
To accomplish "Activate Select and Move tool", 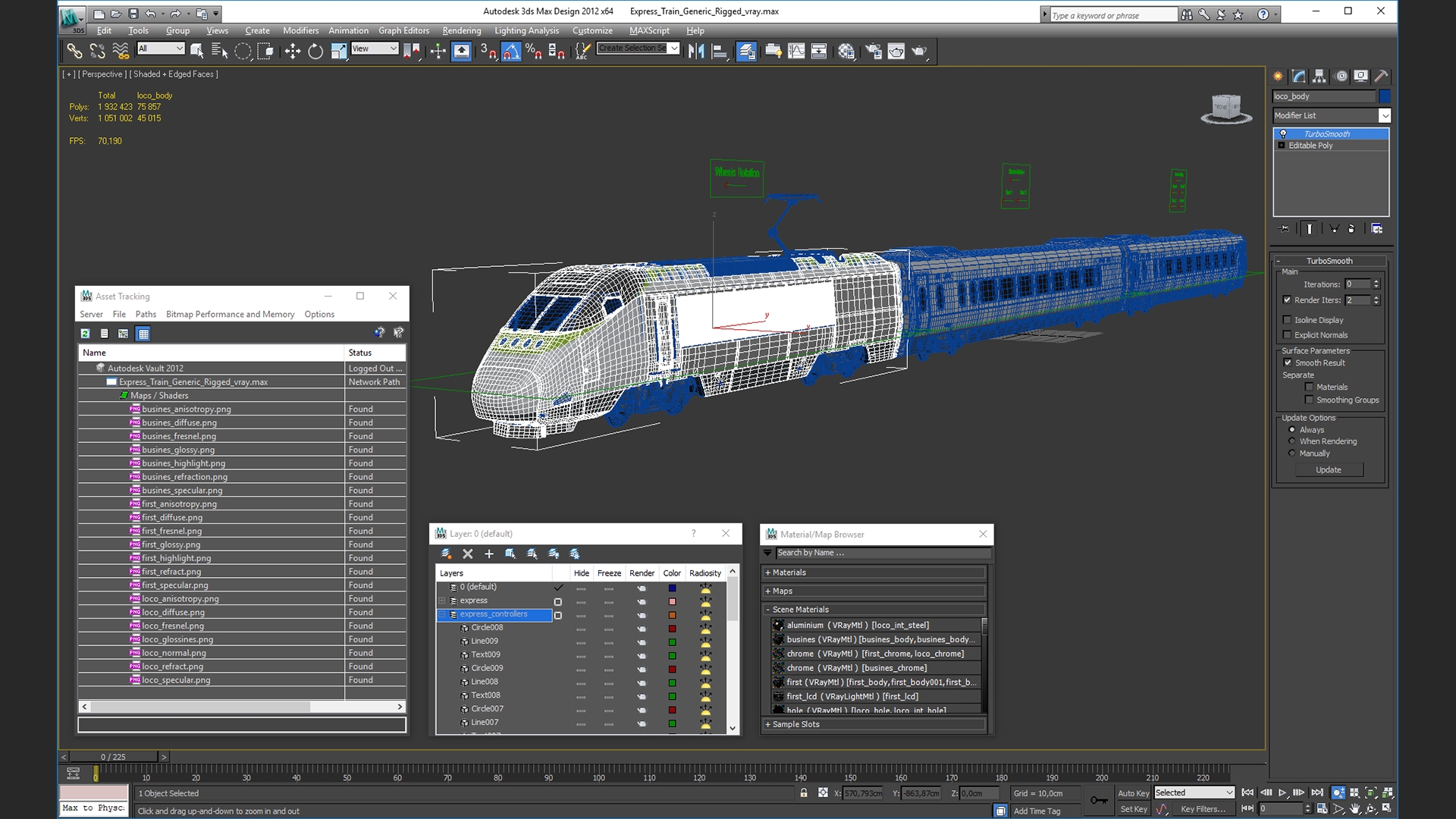I will [x=292, y=51].
